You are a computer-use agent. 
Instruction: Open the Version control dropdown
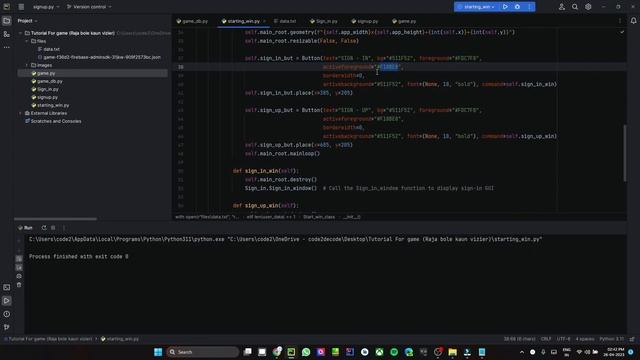coord(89,7)
